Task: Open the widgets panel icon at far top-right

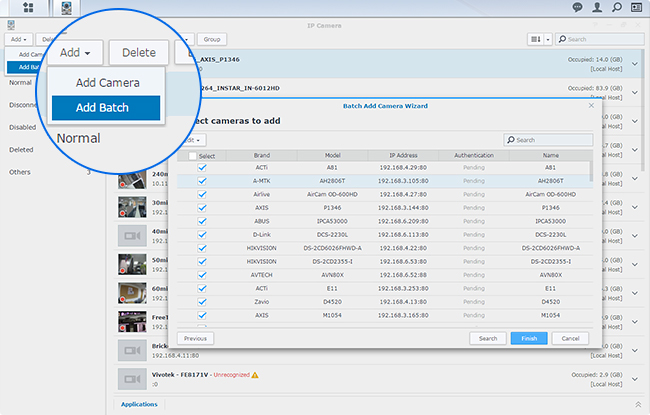Action: pos(636,8)
